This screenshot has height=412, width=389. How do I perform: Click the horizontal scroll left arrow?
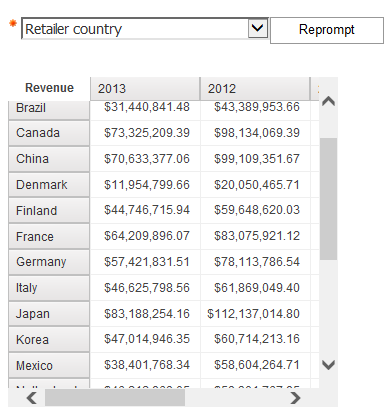32,398
